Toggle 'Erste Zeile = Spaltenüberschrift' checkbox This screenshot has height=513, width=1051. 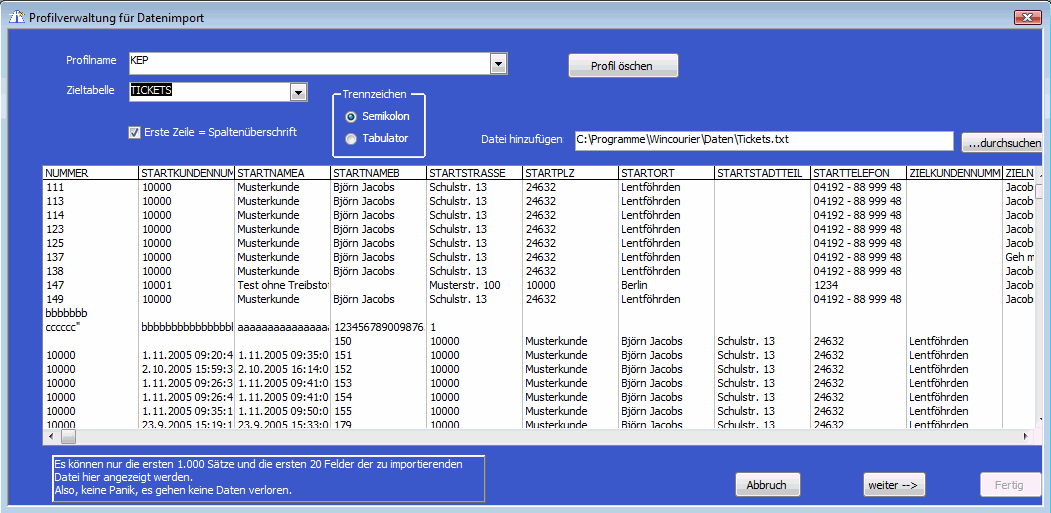tap(134, 133)
